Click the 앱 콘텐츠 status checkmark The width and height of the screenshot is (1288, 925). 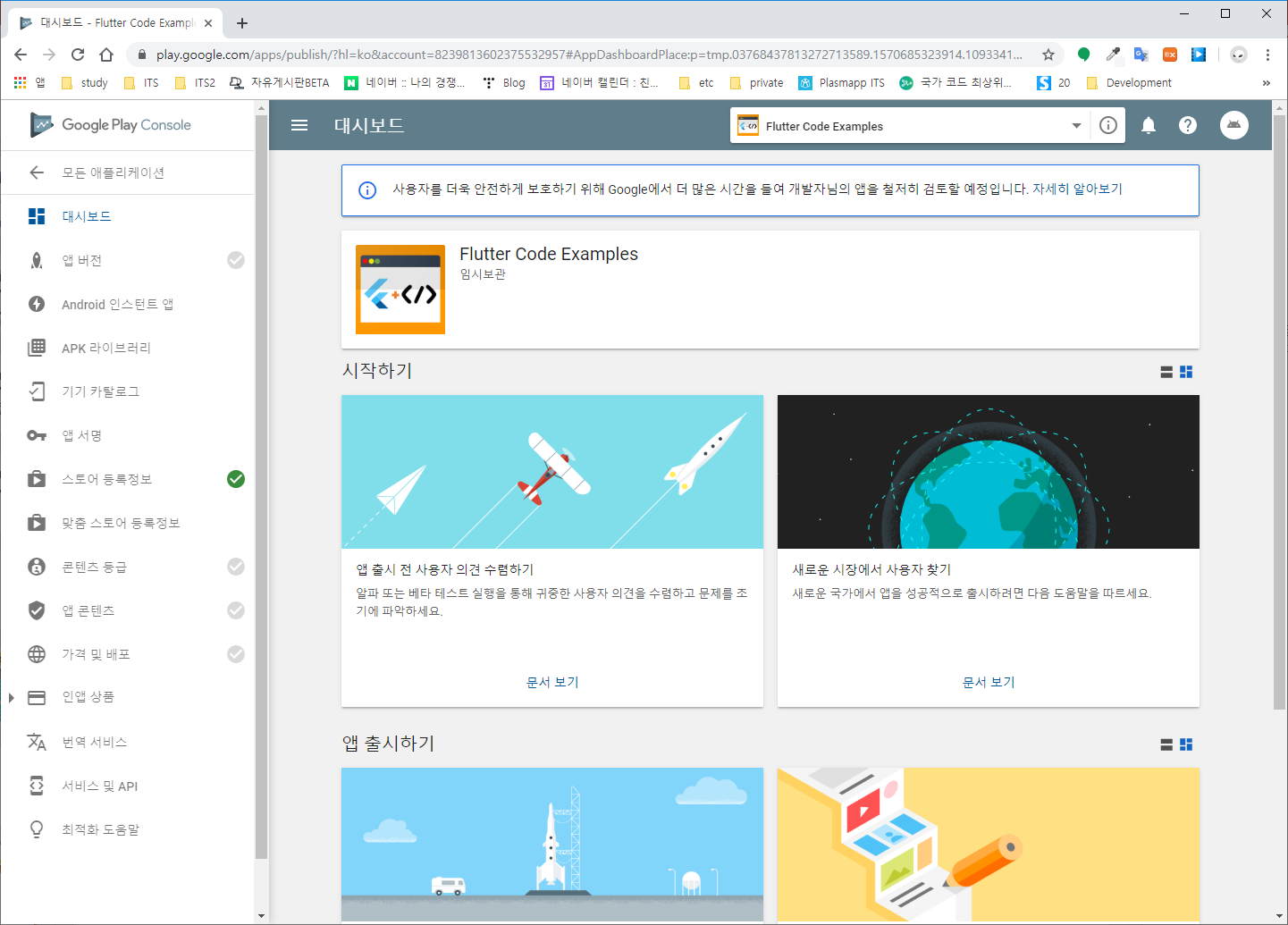coord(236,610)
